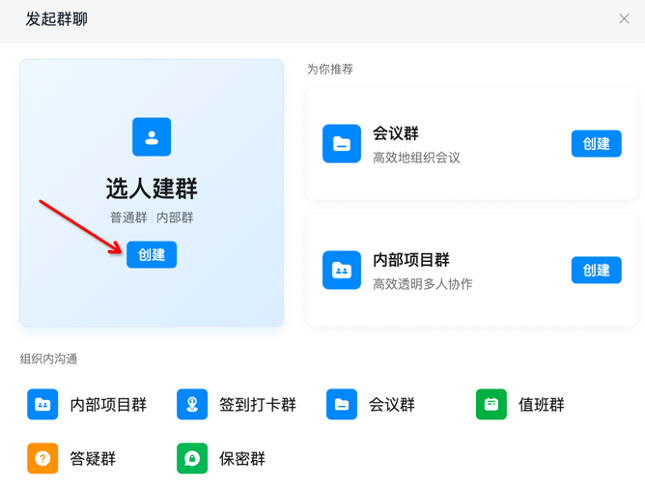Click 创建 button for 会议群 recommendation
This screenshot has width=645, height=491.
(596, 144)
